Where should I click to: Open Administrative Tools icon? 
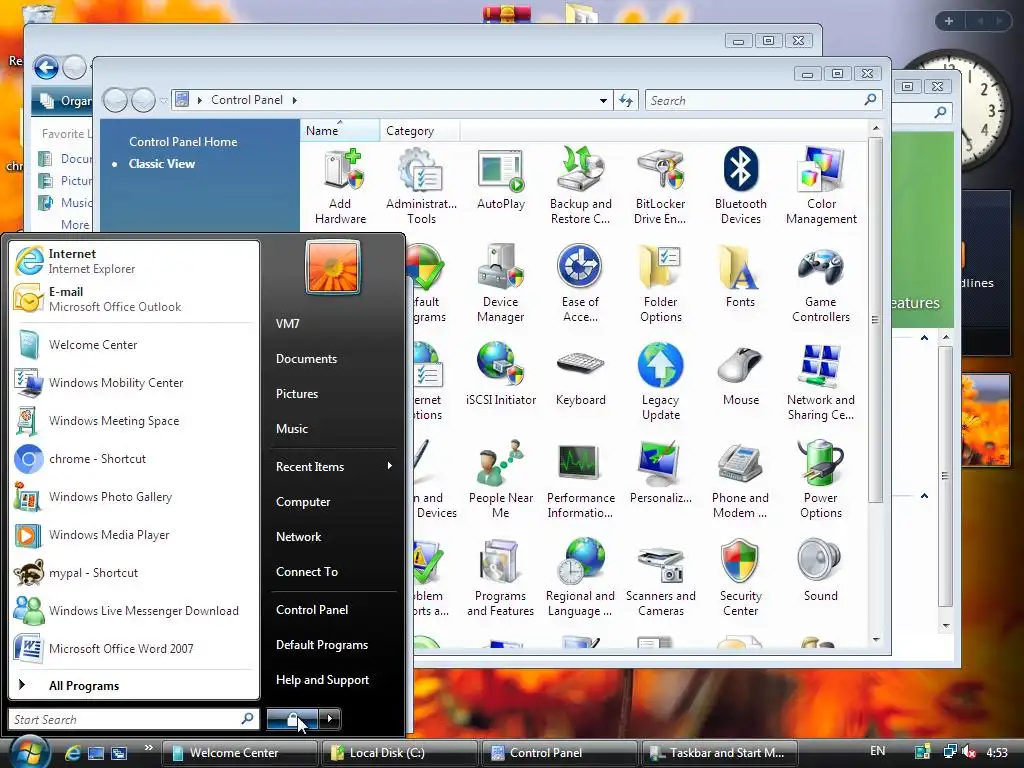[x=421, y=186]
